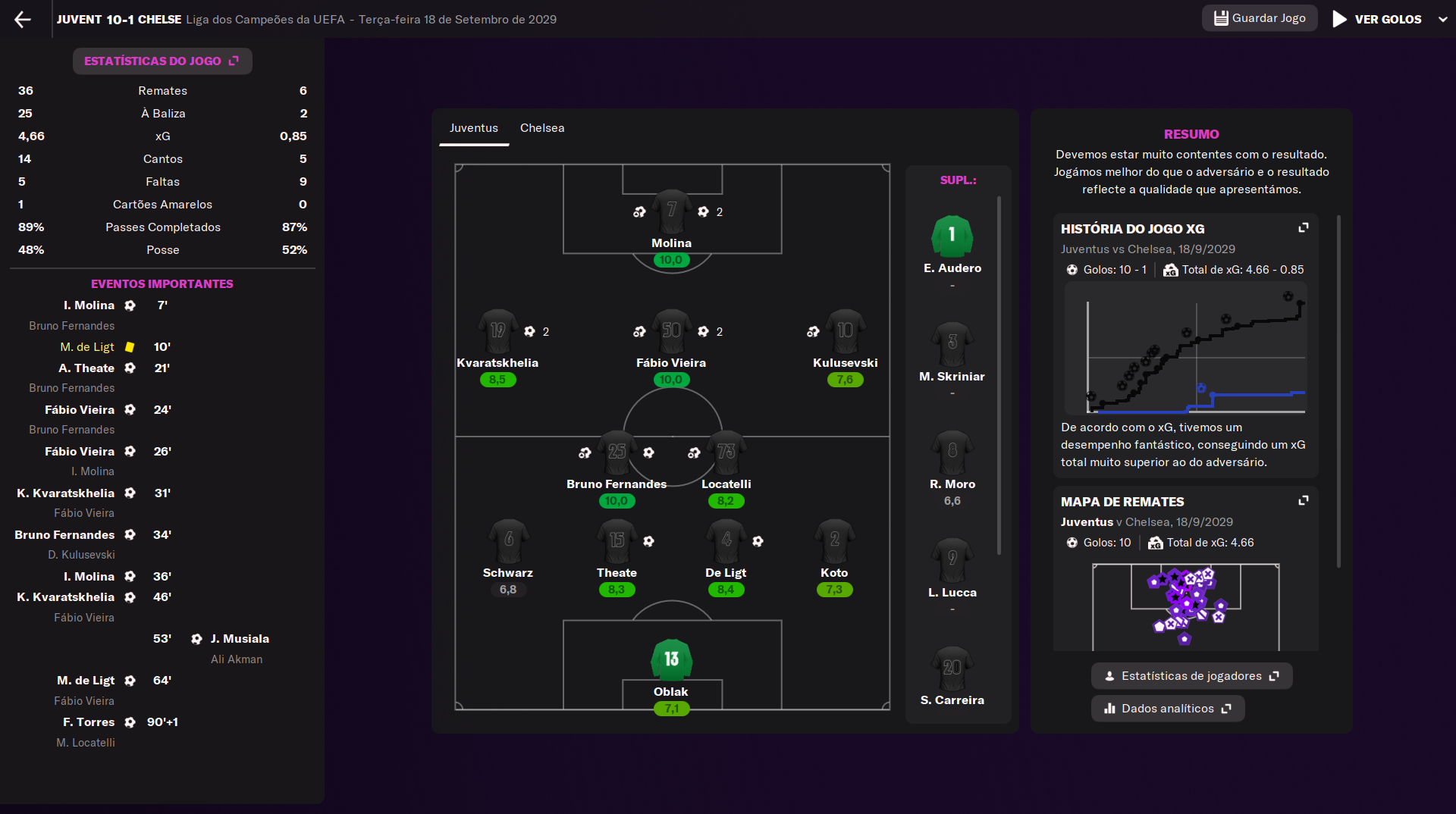Viewport: 1456px width, 814px height.
Task: Expand the HISTÓRIA DO JOGO XG panel
Action: (1304, 228)
